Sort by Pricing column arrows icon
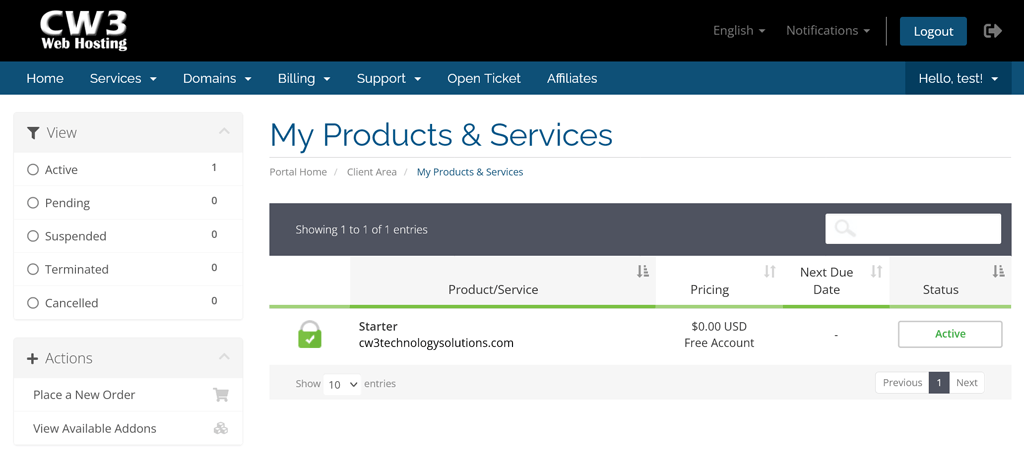This screenshot has width=1024, height=459. pyautogui.click(x=769, y=272)
